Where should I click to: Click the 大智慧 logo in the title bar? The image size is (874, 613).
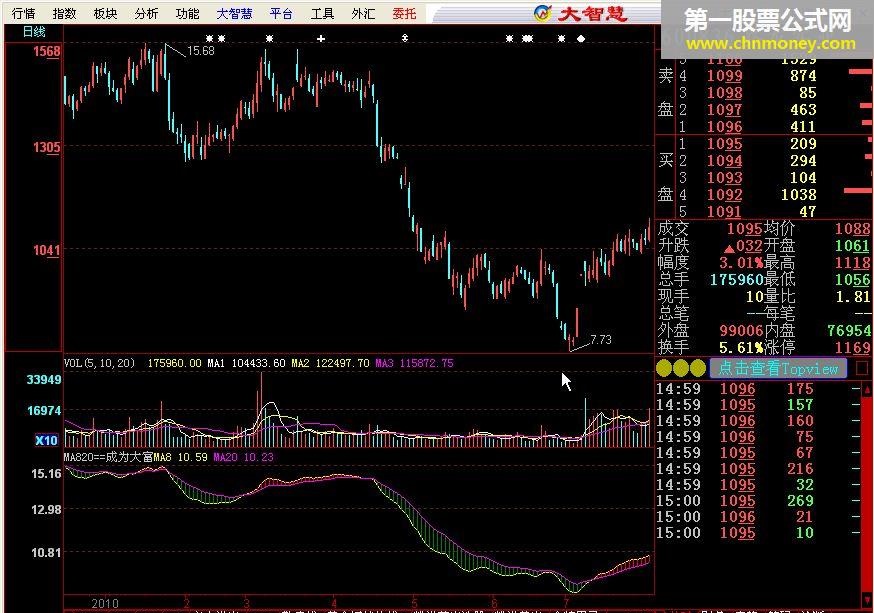581,13
